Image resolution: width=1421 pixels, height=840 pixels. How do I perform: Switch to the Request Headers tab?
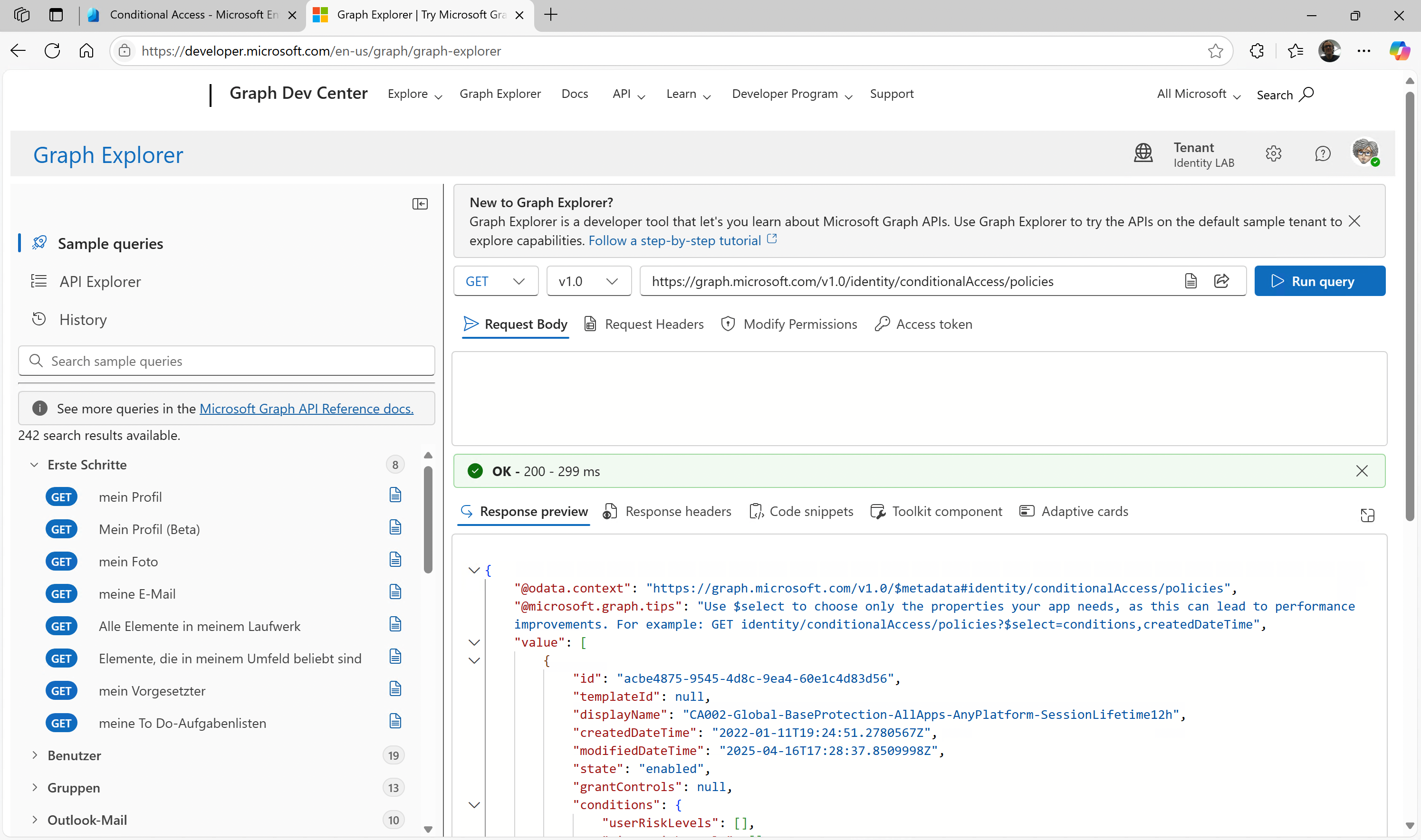click(x=644, y=324)
